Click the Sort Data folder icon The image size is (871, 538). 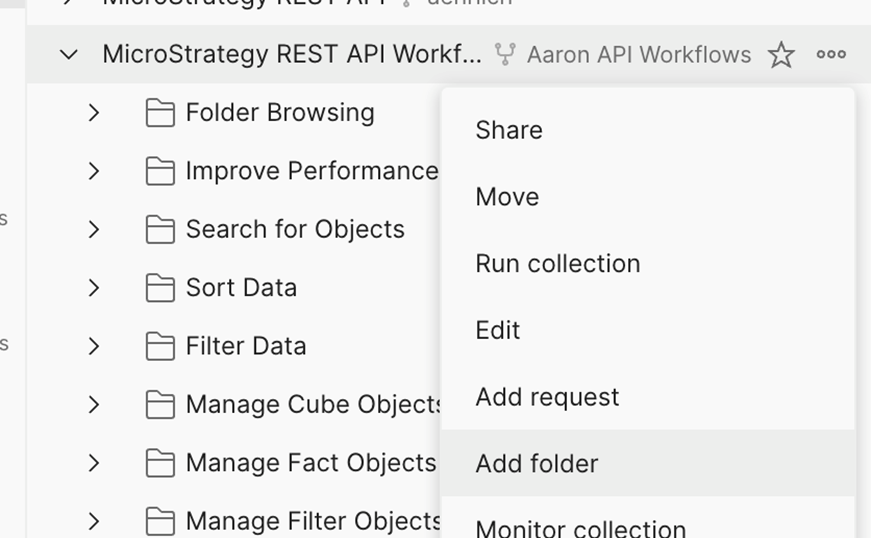coord(160,288)
